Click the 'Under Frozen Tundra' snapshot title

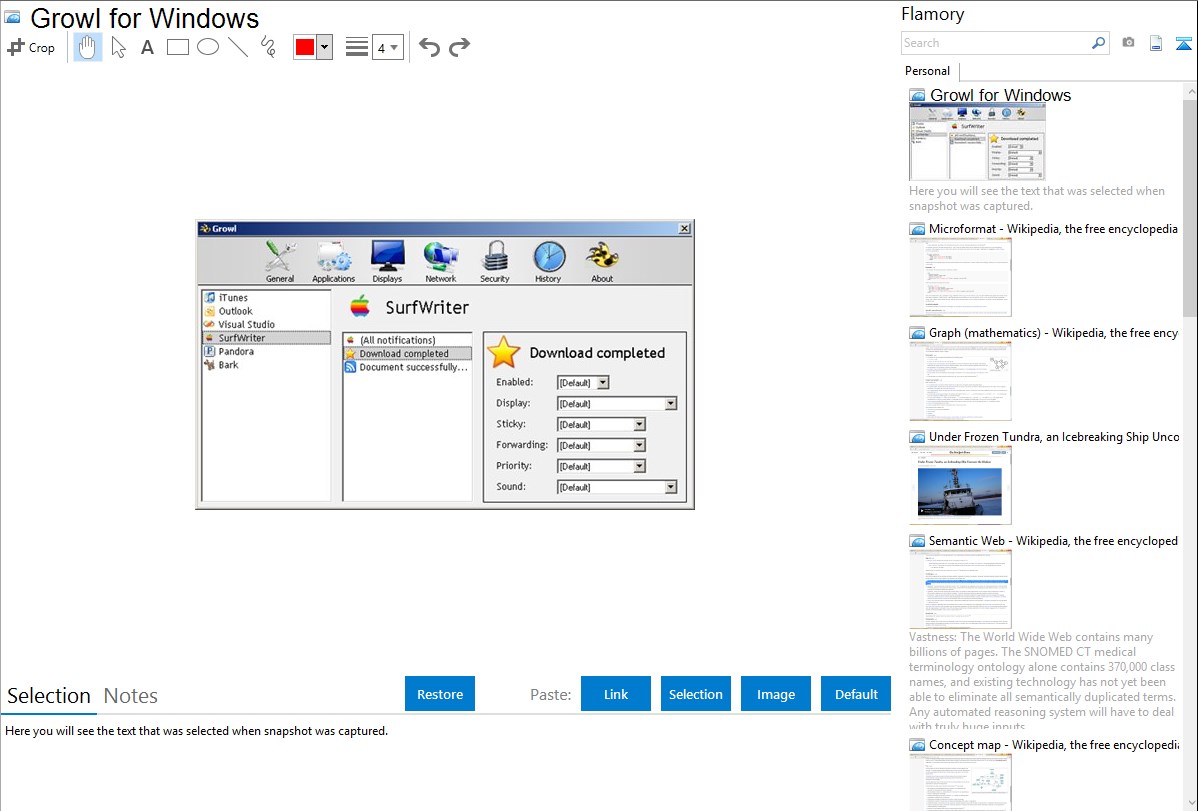1054,436
